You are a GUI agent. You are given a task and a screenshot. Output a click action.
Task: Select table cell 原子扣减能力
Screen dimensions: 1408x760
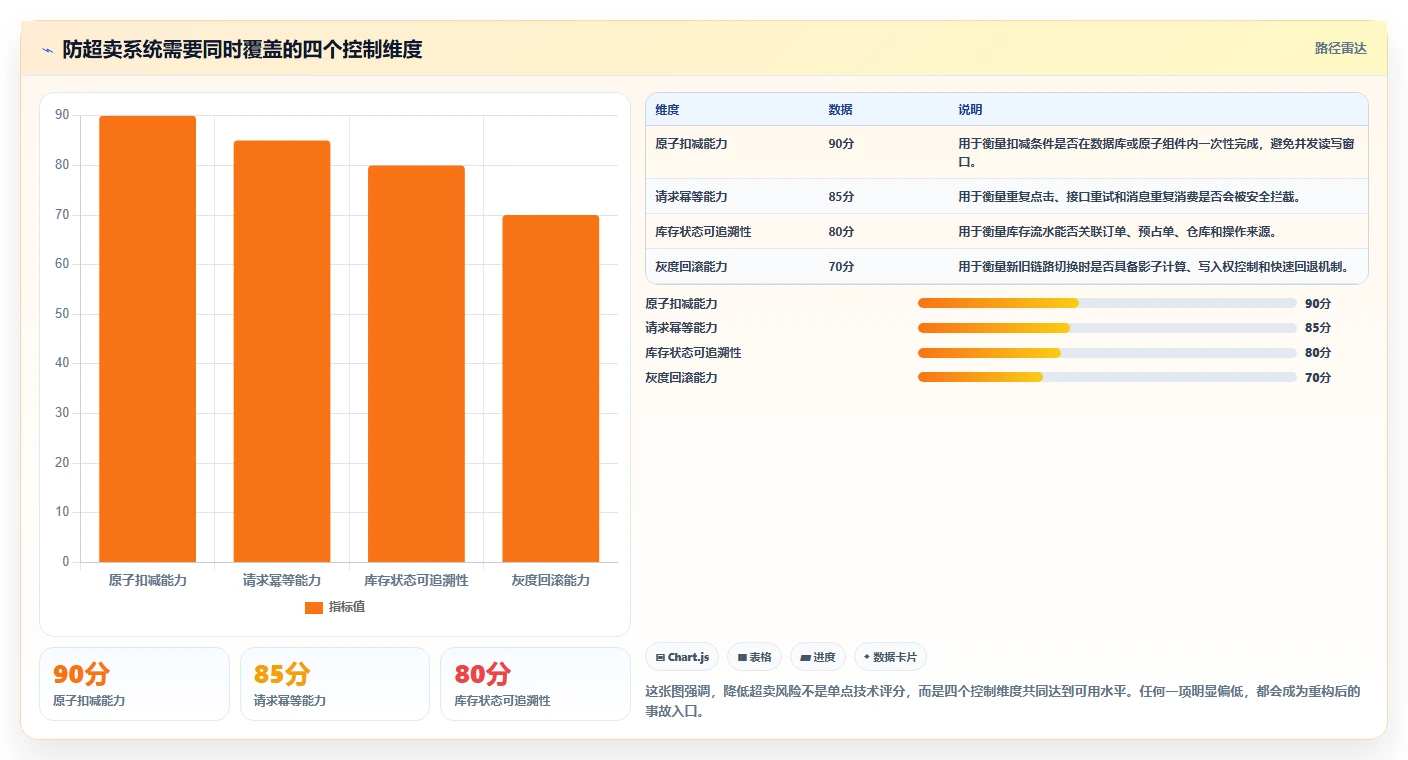click(691, 144)
